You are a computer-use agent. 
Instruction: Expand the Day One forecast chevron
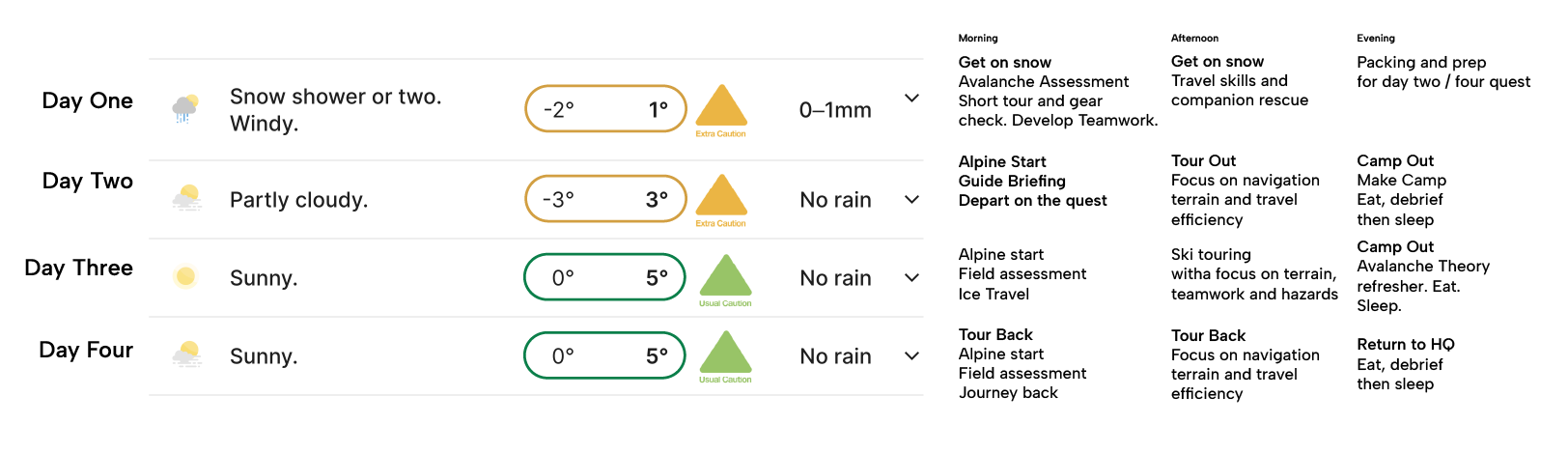tap(911, 99)
